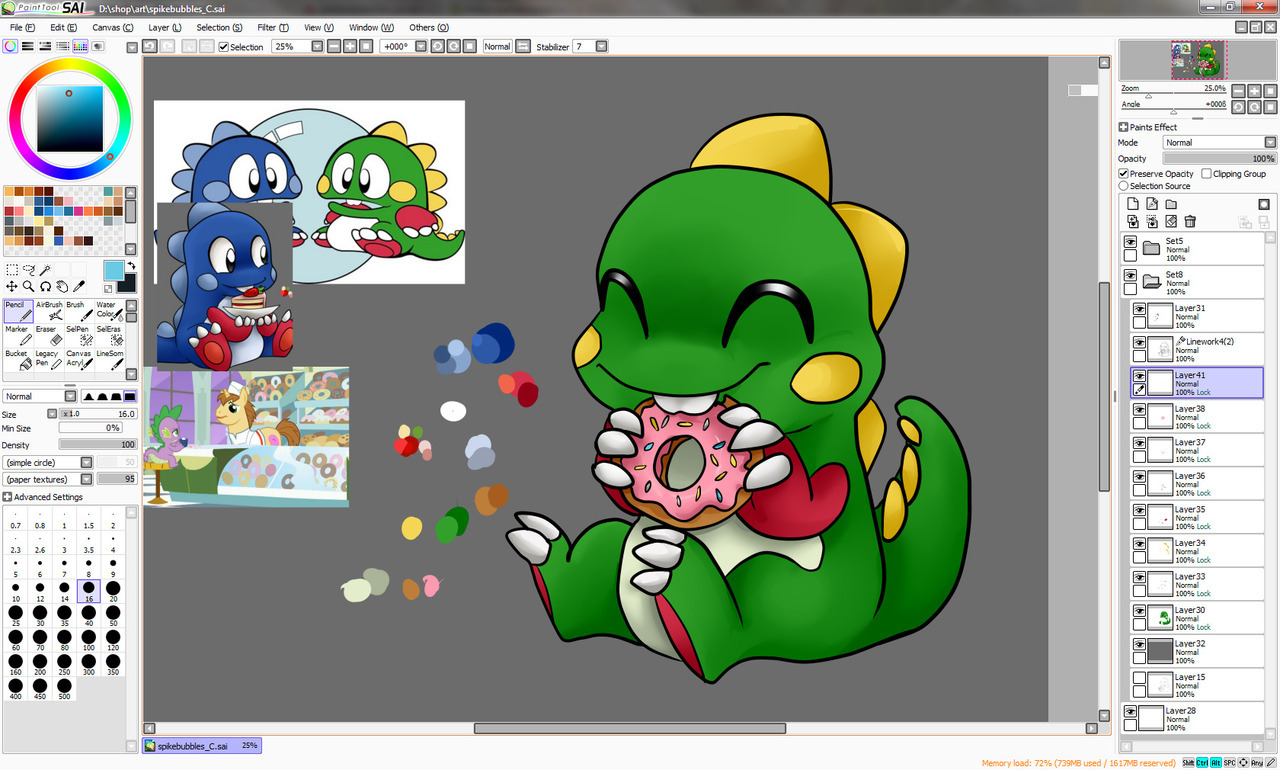Viewport: 1280px width, 770px height.
Task: Select the Marker tool
Action: (x=18, y=335)
